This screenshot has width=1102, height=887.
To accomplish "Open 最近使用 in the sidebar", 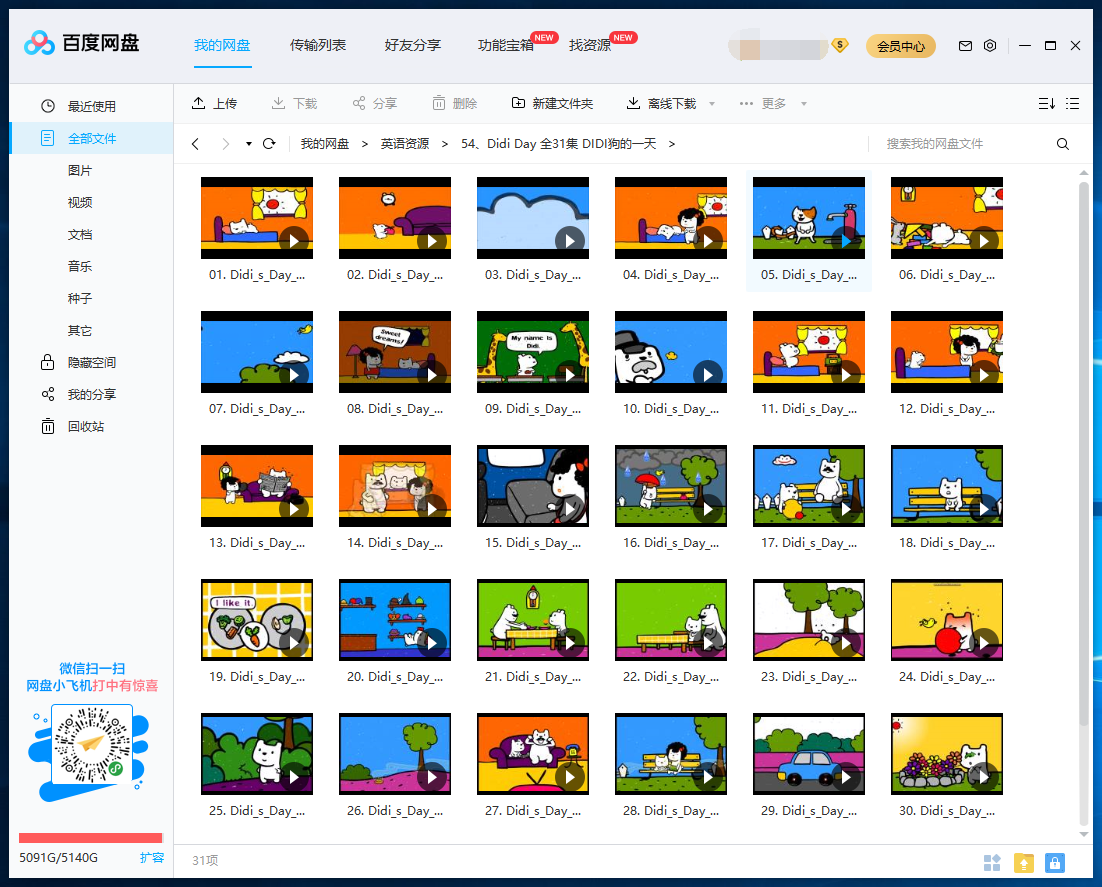I will 91,106.
